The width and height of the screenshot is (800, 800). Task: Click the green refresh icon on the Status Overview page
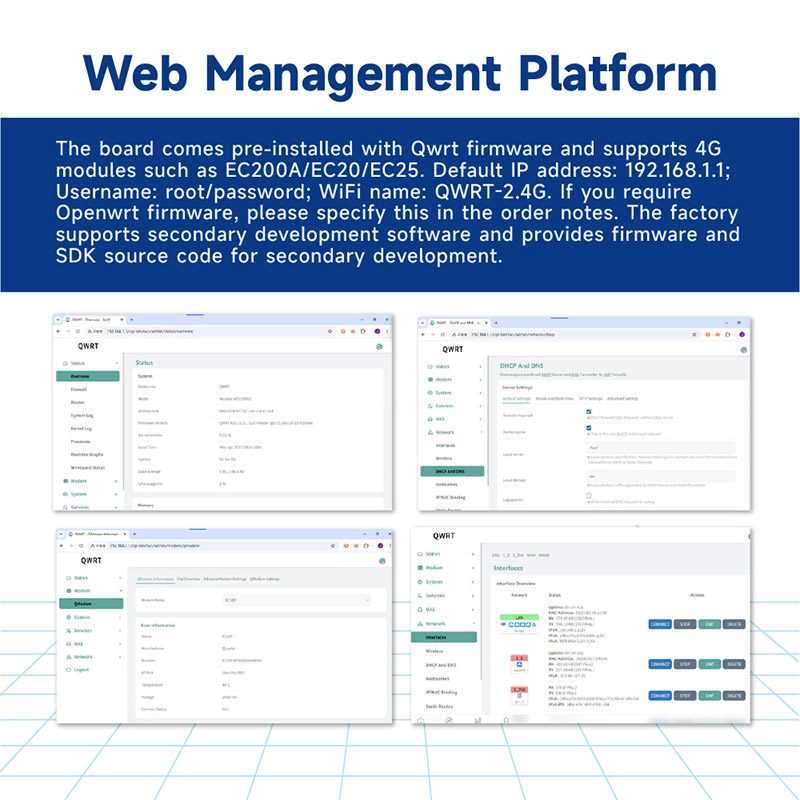pos(379,346)
